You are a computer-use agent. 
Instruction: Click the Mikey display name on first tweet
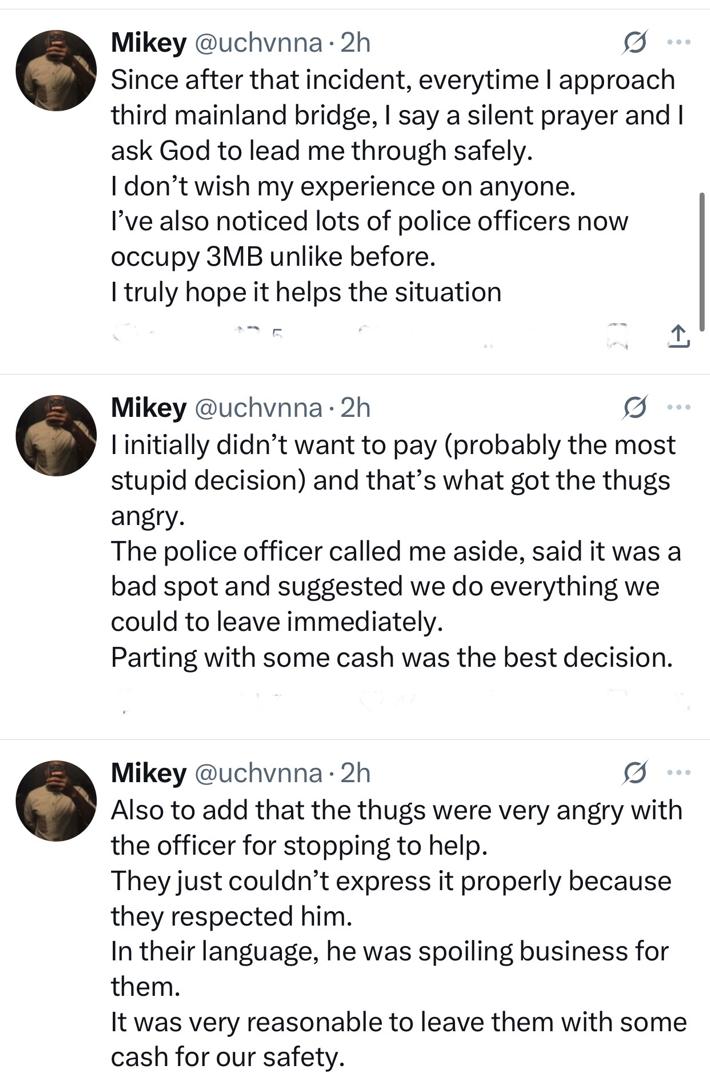[148, 43]
